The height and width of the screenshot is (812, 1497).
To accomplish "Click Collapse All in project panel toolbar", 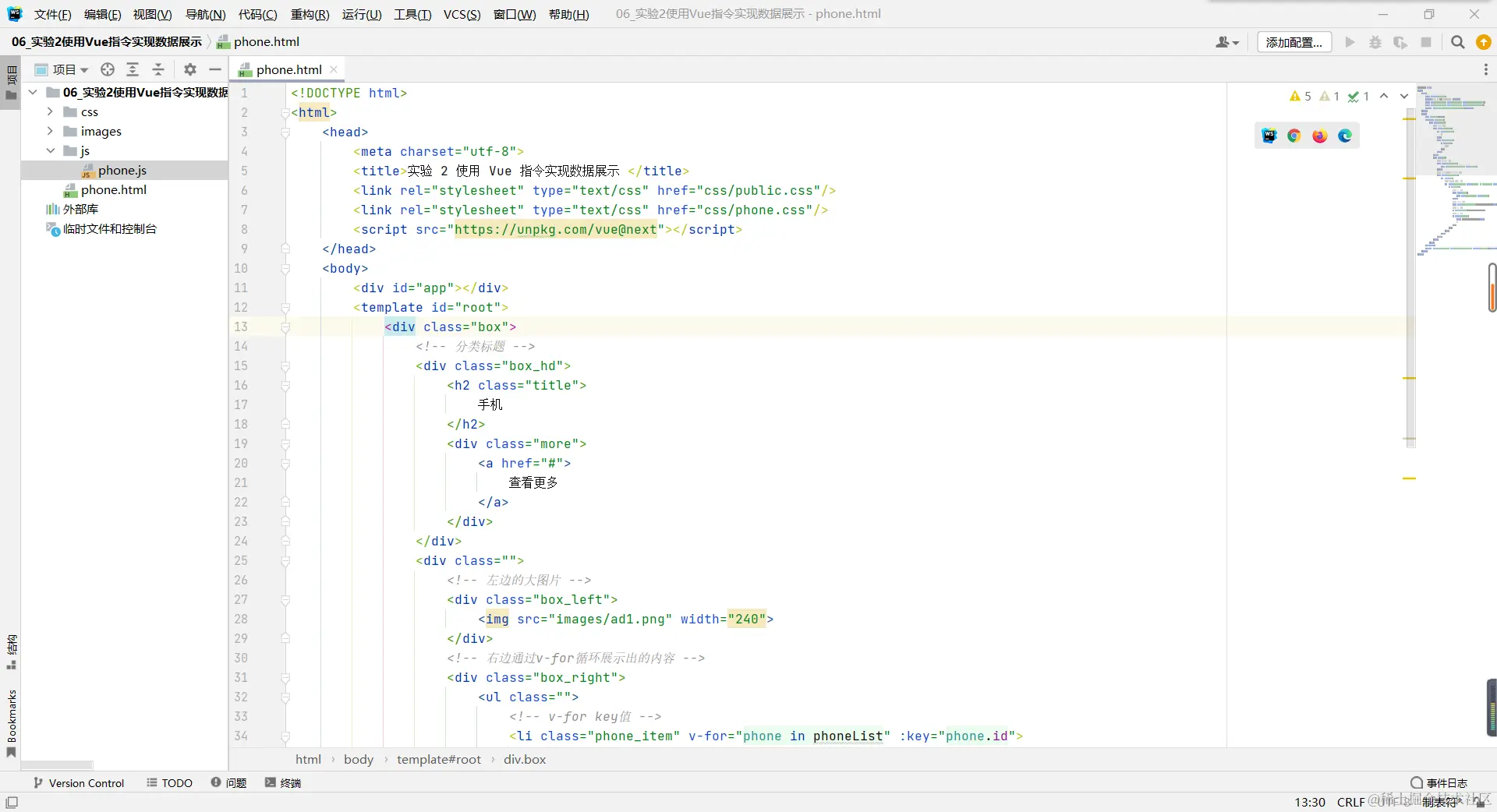I will pos(158,69).
